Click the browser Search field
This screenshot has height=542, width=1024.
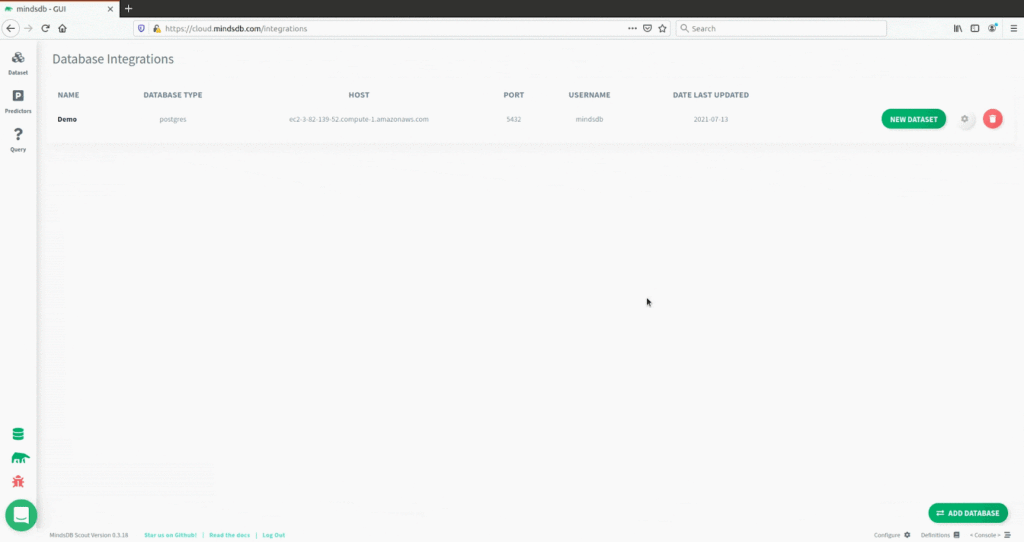781,28
